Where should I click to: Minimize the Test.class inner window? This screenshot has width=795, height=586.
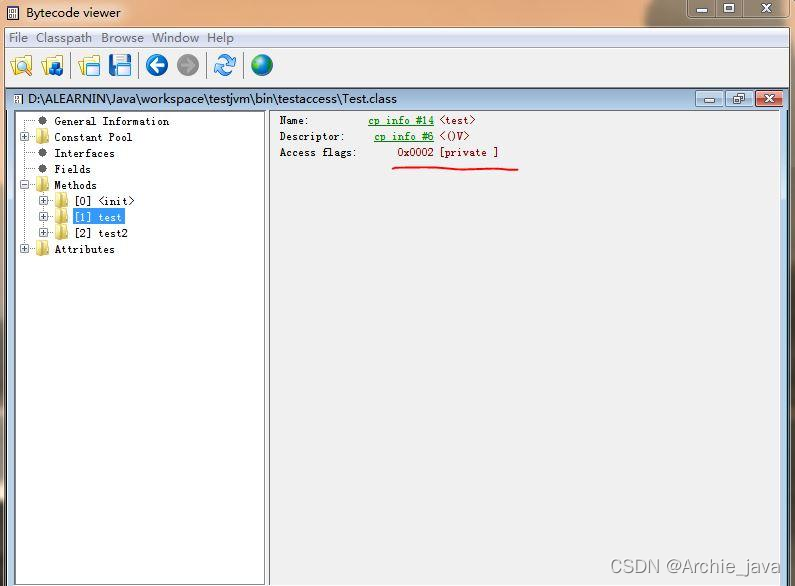pyautogui.click(x=709, y=99)
